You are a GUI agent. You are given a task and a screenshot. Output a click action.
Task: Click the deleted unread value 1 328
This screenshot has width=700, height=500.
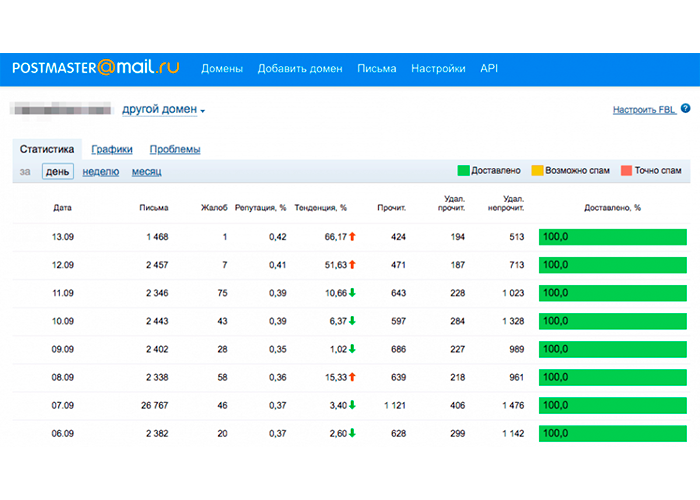coord(513,321)
